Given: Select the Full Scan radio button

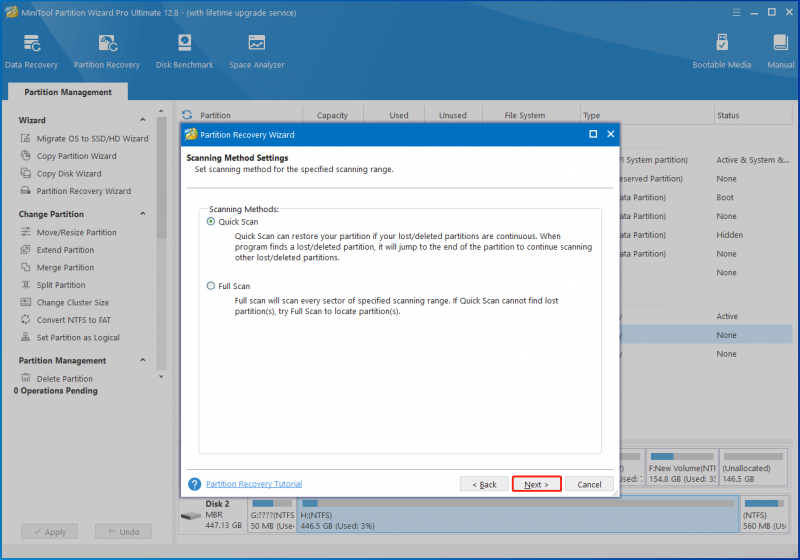Looking at the screenshot, I should tap(211, 286).
